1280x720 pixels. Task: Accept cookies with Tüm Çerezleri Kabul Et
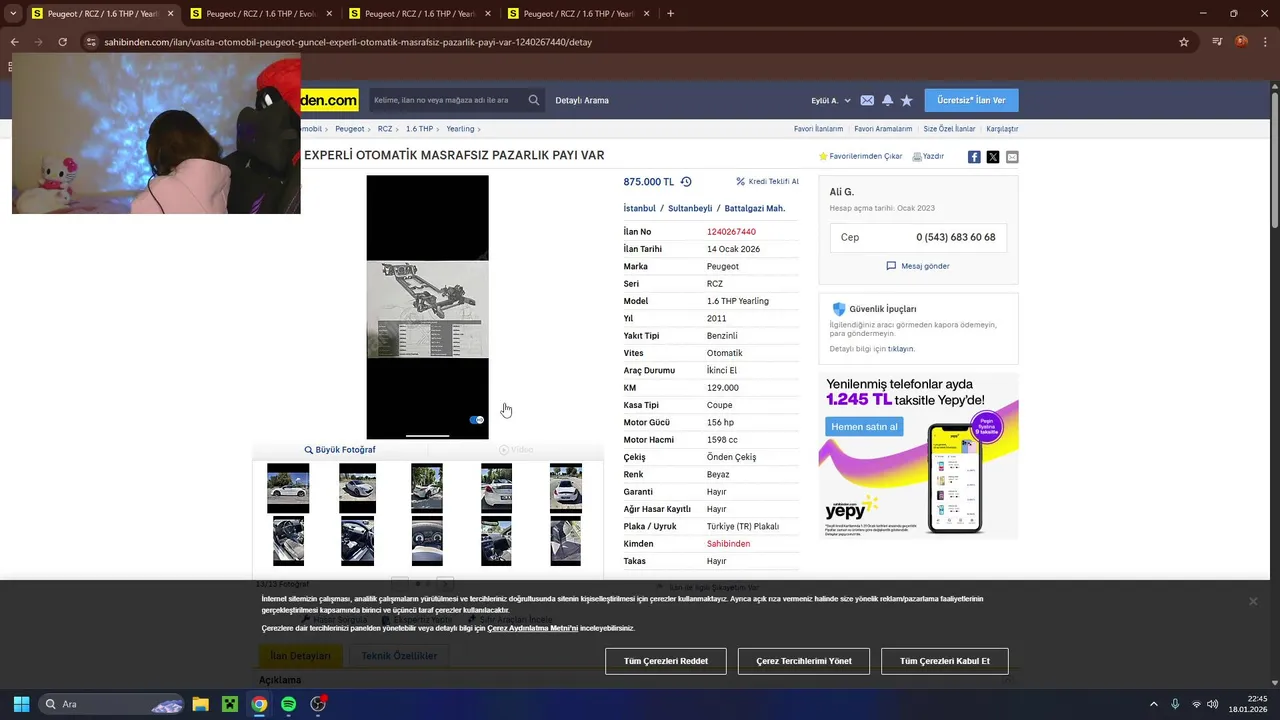point(945,661)
